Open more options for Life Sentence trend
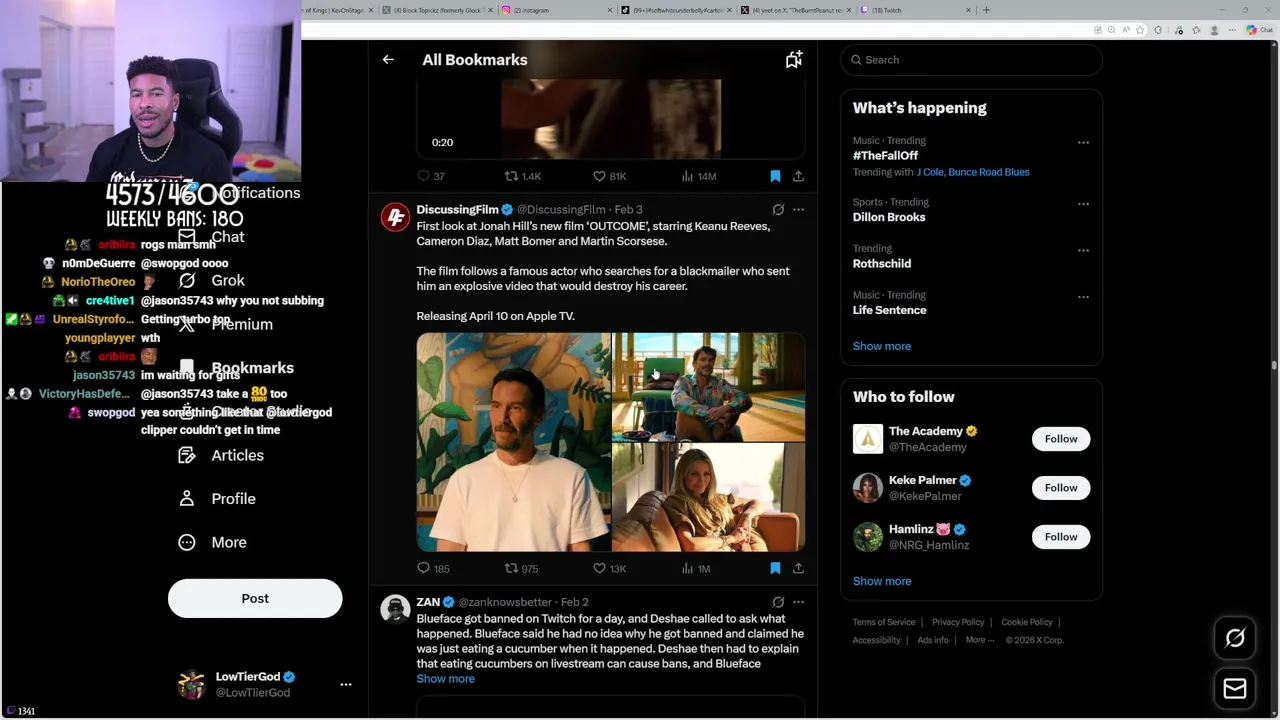Image resolution: width=1280 pixels, height=720 pixels. tap(1083, 296)
